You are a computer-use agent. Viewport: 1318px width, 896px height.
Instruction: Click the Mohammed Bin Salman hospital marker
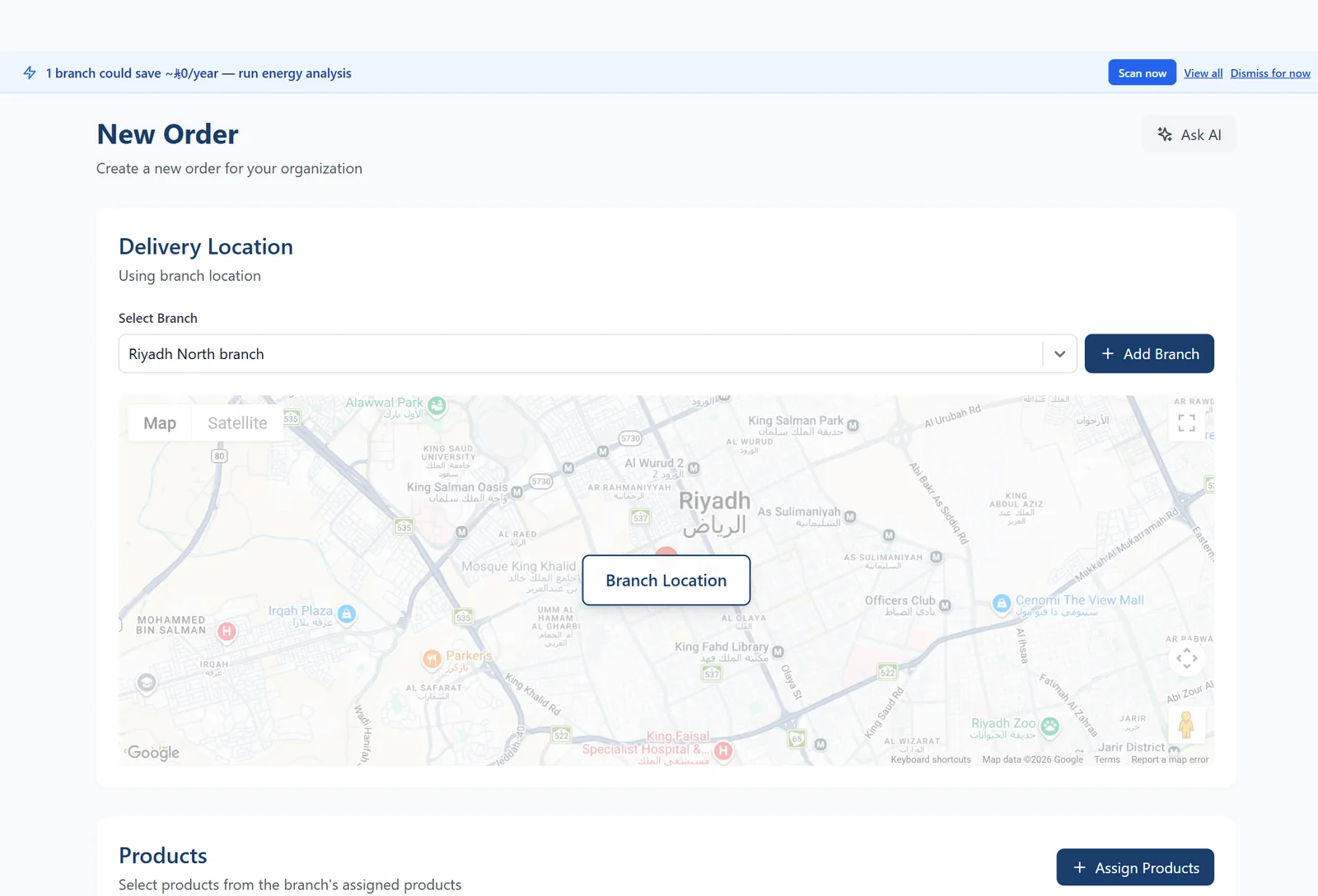coord(227,632)
